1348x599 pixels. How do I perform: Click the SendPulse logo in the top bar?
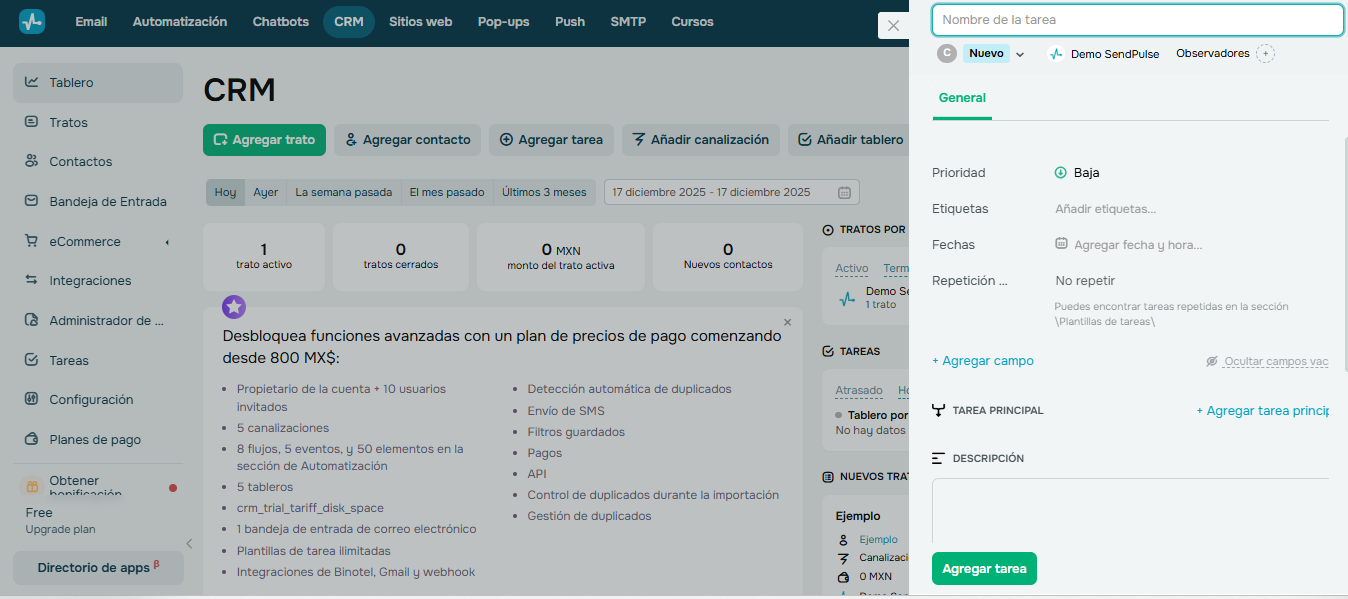pos(31,21)
